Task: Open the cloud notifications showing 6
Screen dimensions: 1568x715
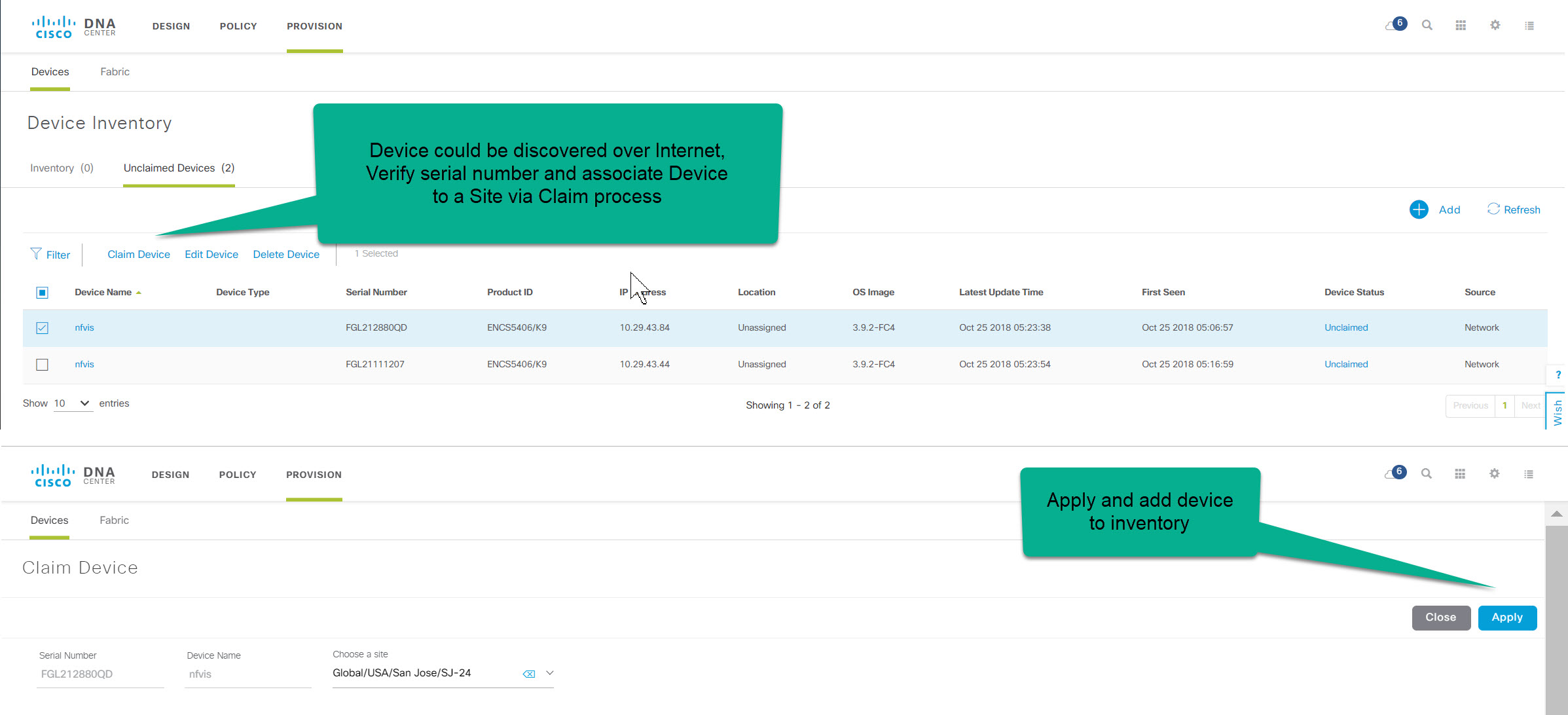Action: [x=1395, y=24]
